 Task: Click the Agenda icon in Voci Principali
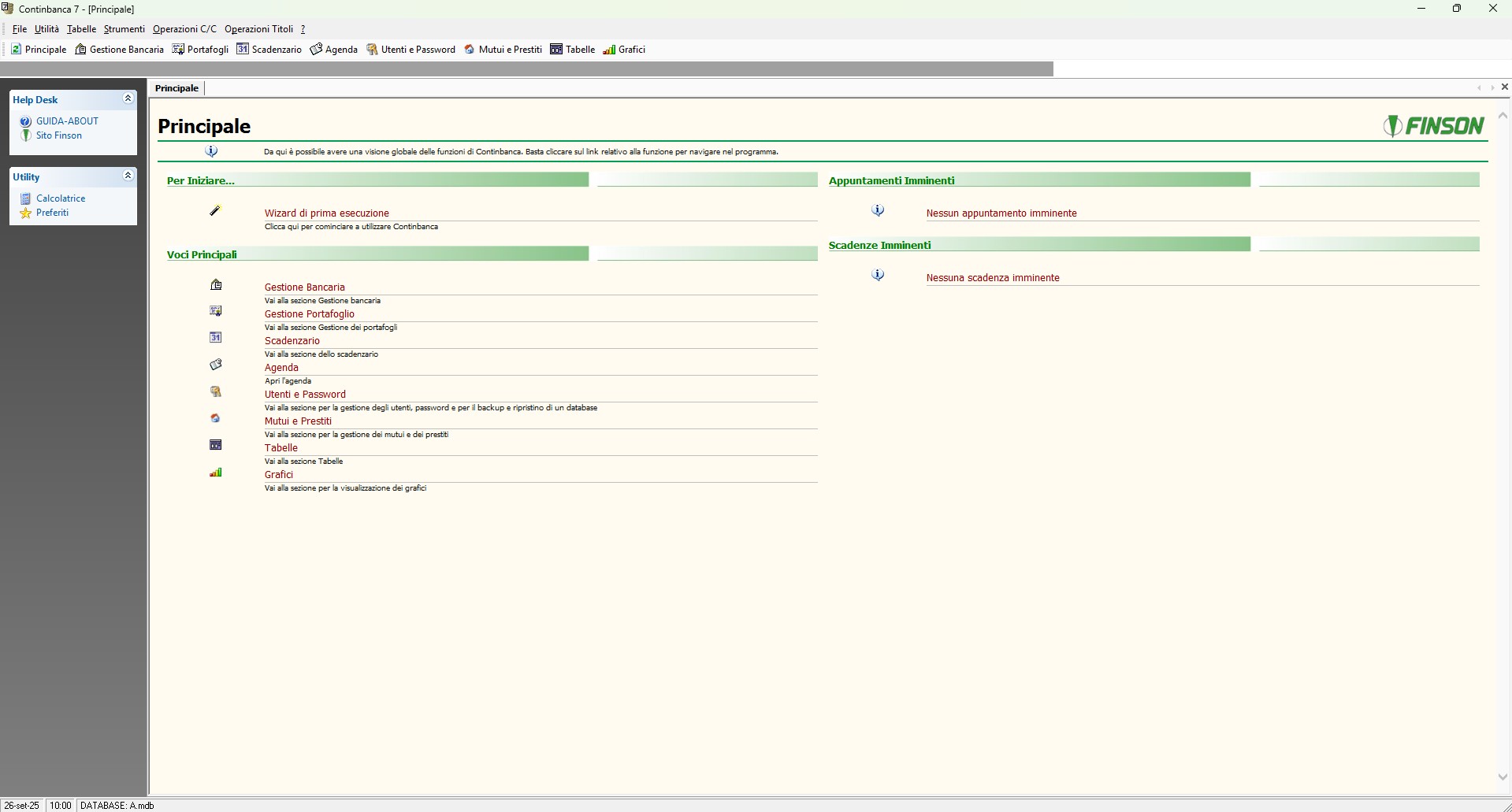pos(216,364)
